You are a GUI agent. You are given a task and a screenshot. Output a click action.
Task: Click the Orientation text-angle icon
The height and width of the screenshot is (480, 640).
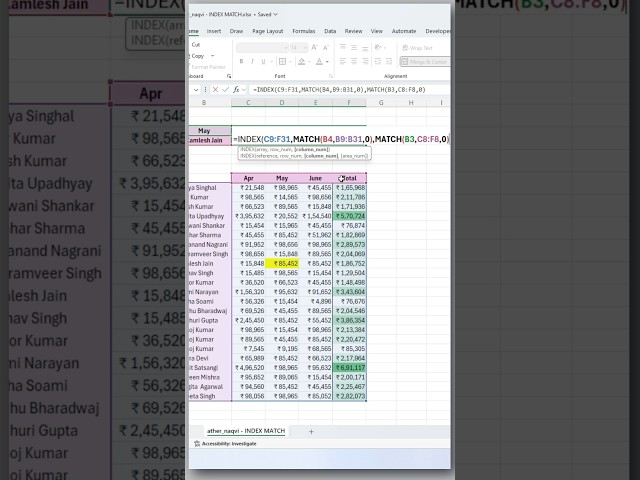378,48
